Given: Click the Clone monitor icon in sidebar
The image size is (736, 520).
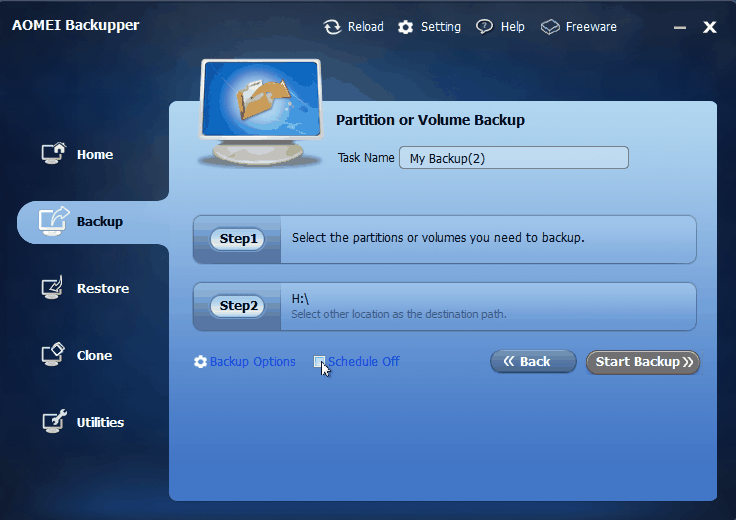Looking at the screenshot, I should (x=53, y=355).
